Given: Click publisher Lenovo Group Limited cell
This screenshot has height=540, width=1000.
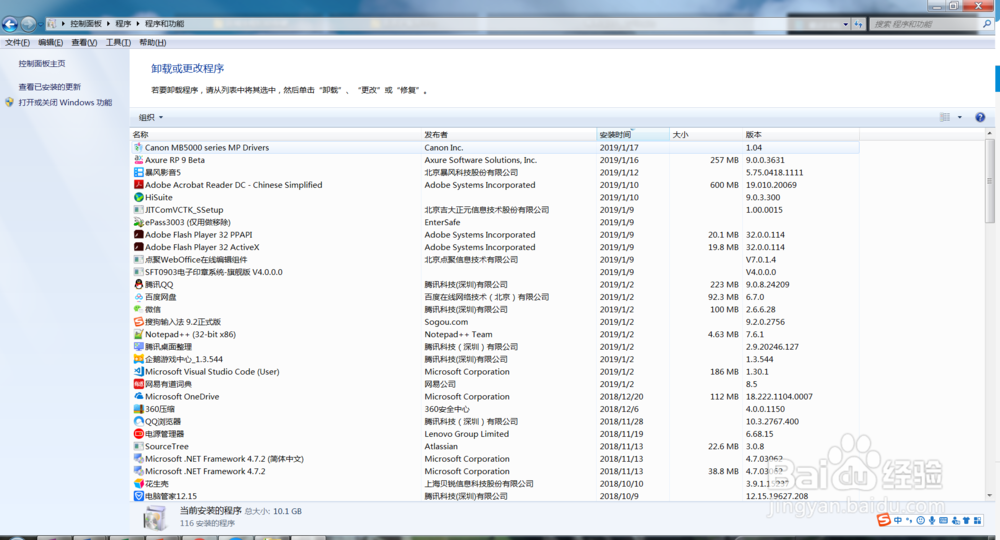Looking at the screenshot, I should click(x=467, y=434).
